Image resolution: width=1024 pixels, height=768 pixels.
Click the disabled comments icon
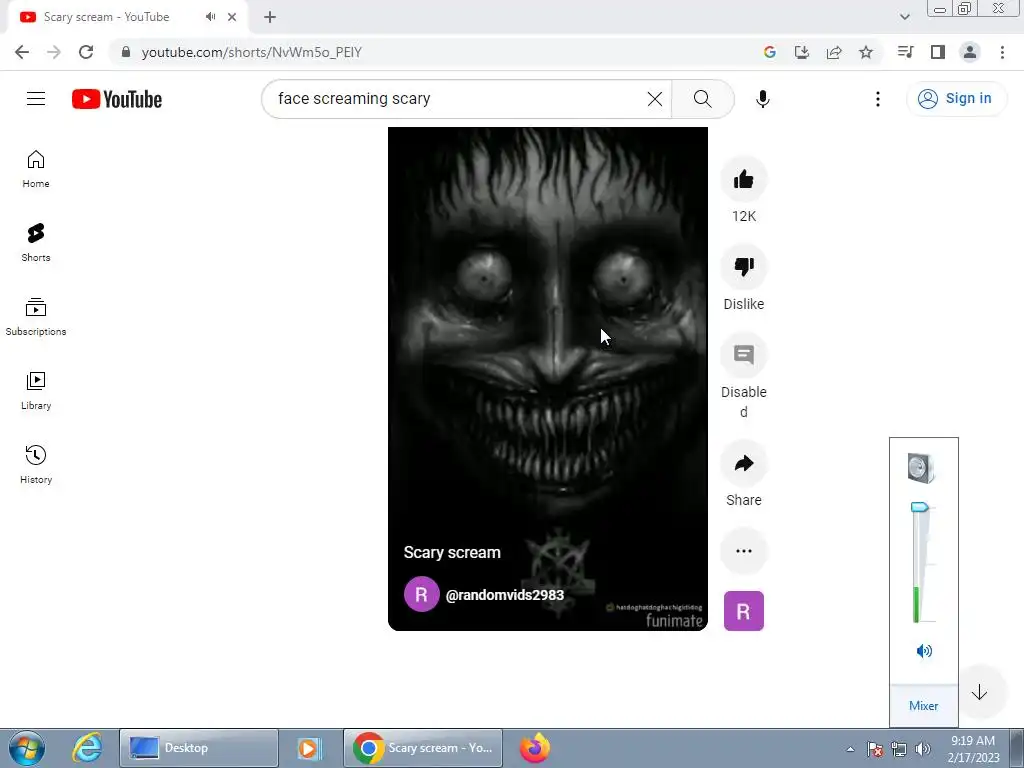click(x=743, y=355)
